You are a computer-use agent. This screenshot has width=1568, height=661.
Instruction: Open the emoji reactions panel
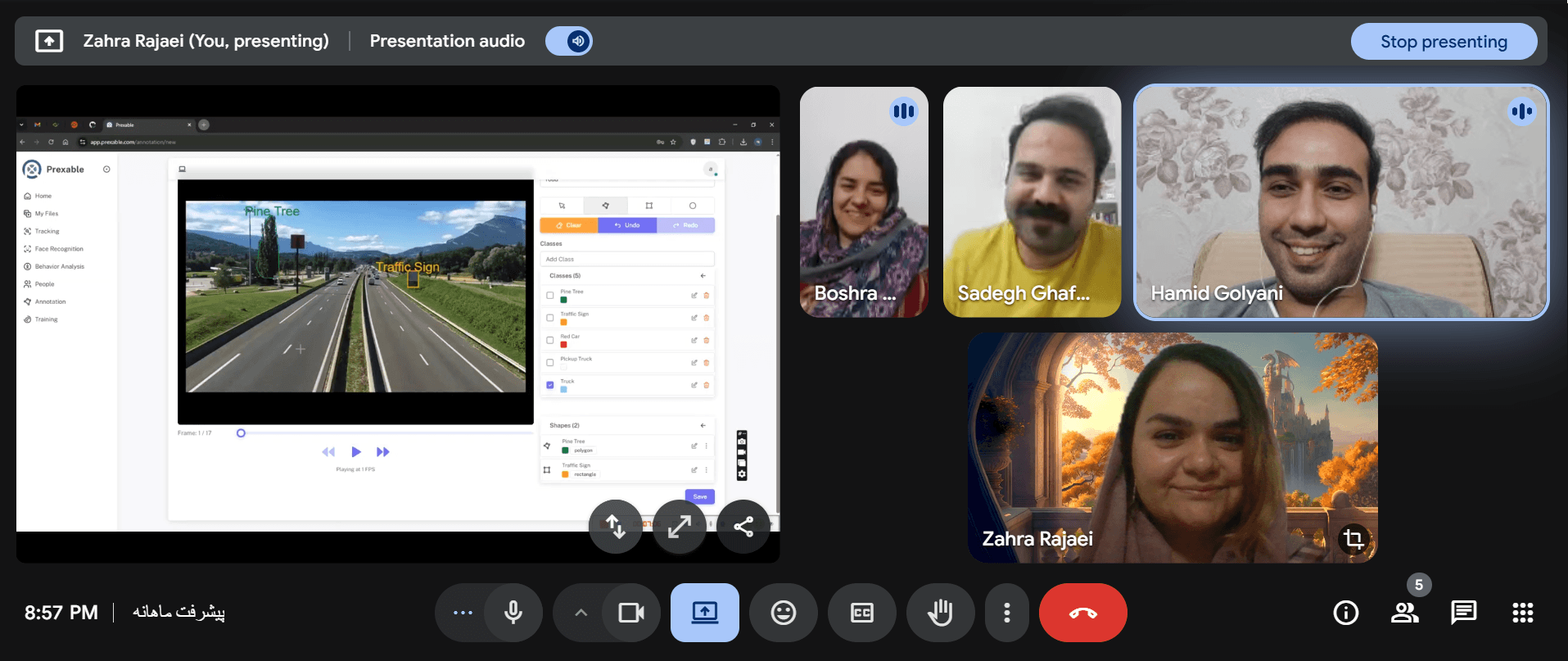click(x=783, y=613)
